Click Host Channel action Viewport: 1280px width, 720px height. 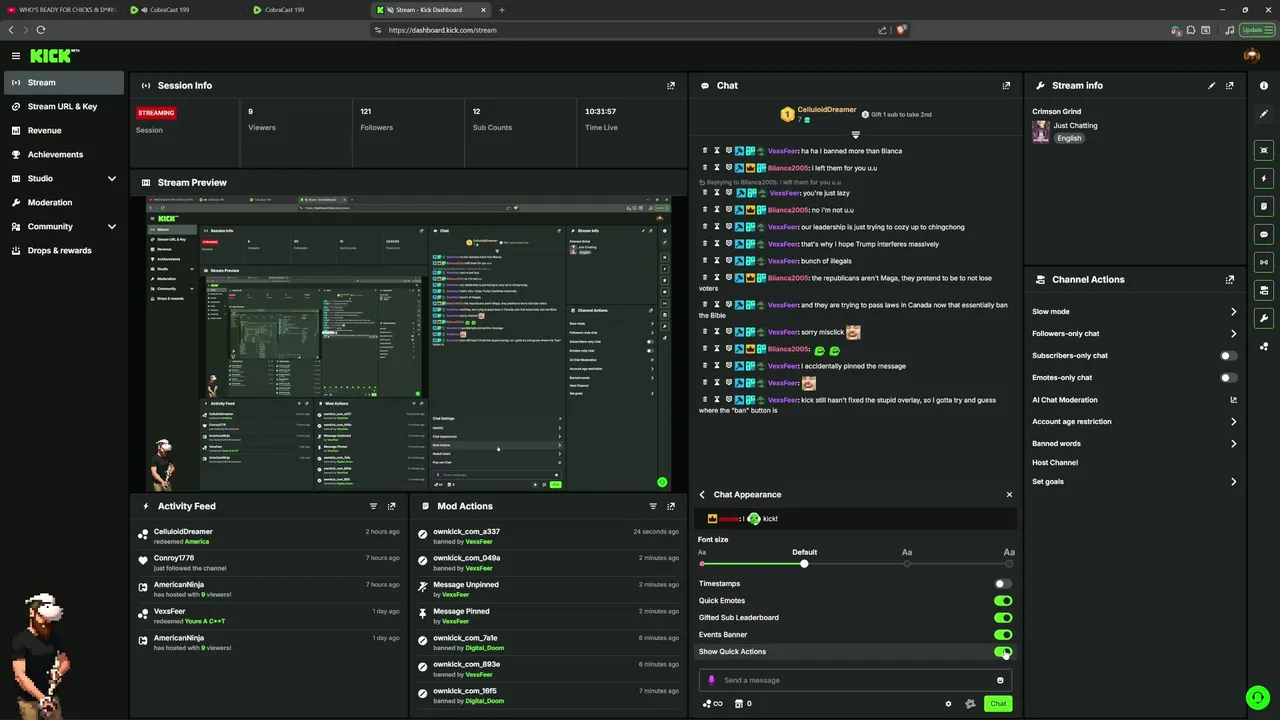[x=1055, y=463]
